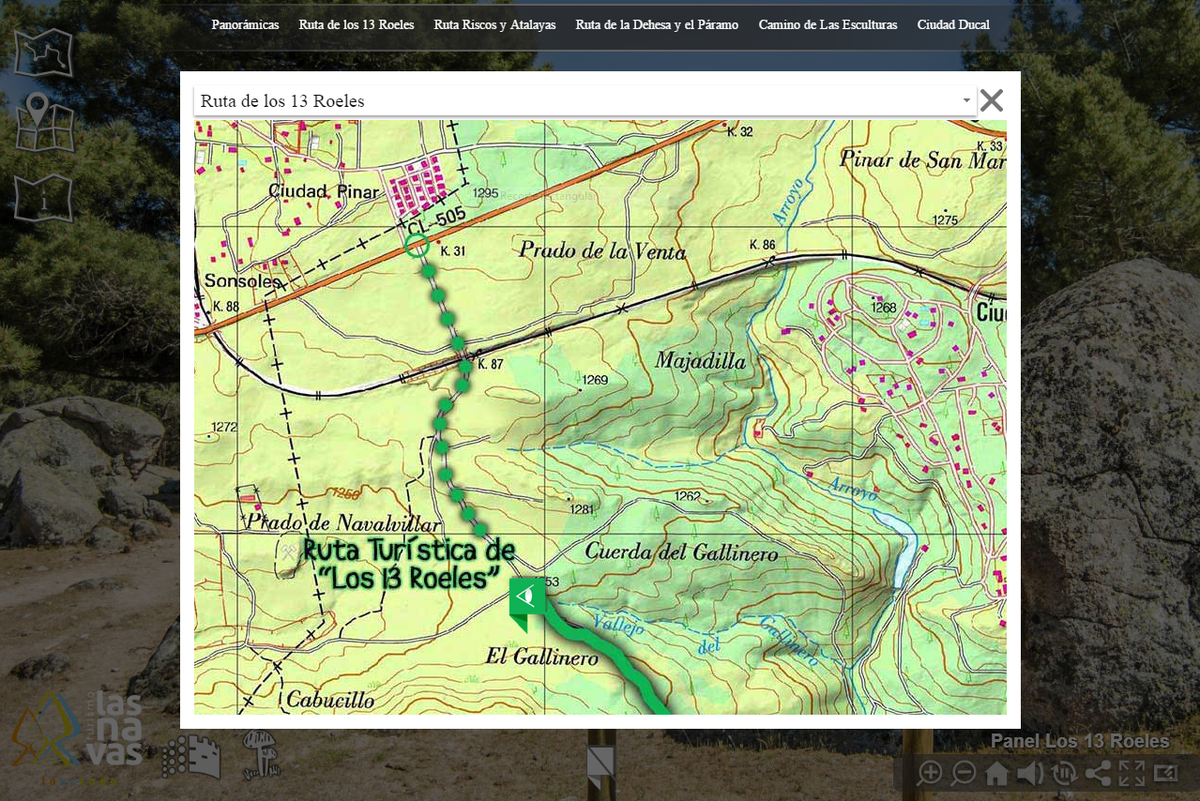Viewport: 1200px width, 801px height.
Task: Return to home view with house icon
Action: (x=997, y=772)
